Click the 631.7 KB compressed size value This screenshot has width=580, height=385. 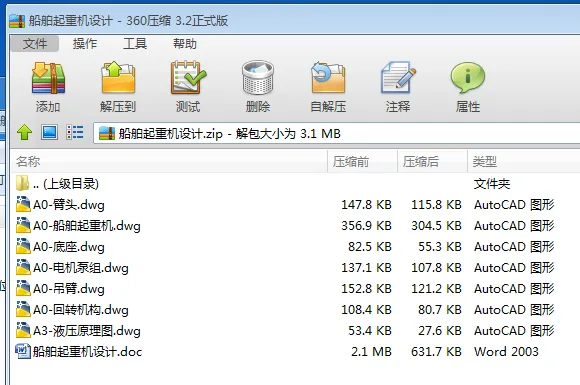click(436, 351)
